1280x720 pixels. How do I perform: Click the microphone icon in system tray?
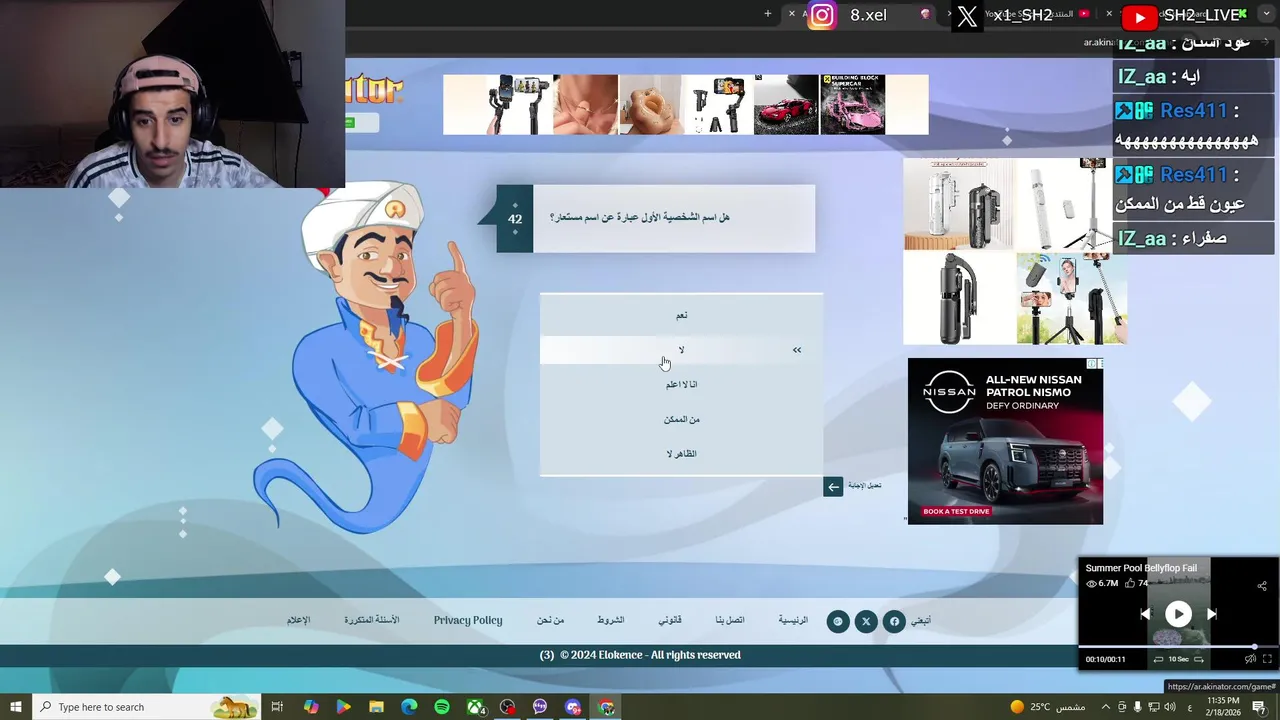click(1137, 707)
